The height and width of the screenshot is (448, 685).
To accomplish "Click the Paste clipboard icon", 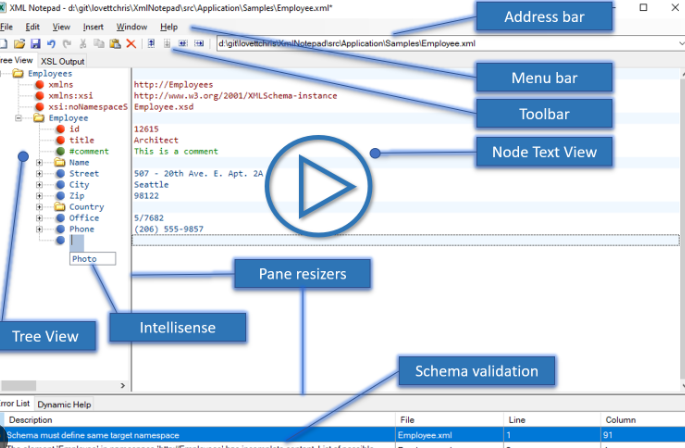I will click(x=114, y=44).
